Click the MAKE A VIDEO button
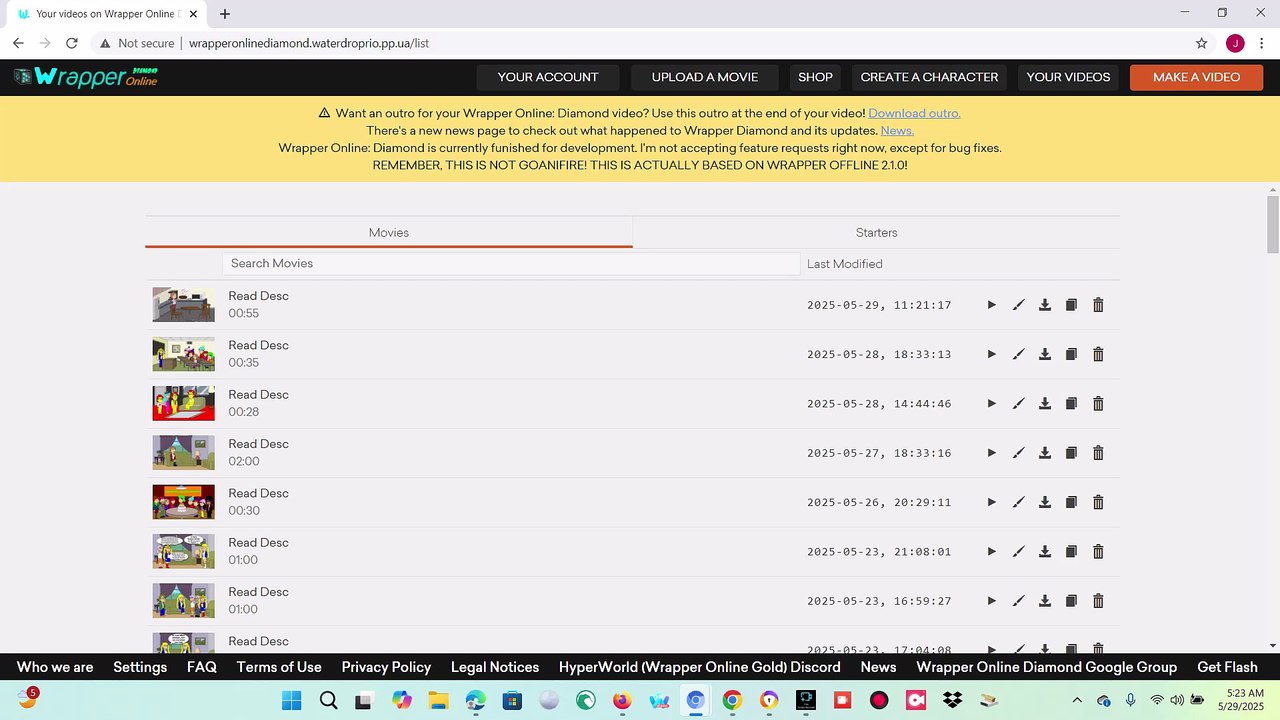Image resolution: width=1280 pixels, height=720 pixels. (x=1196, y=77)
